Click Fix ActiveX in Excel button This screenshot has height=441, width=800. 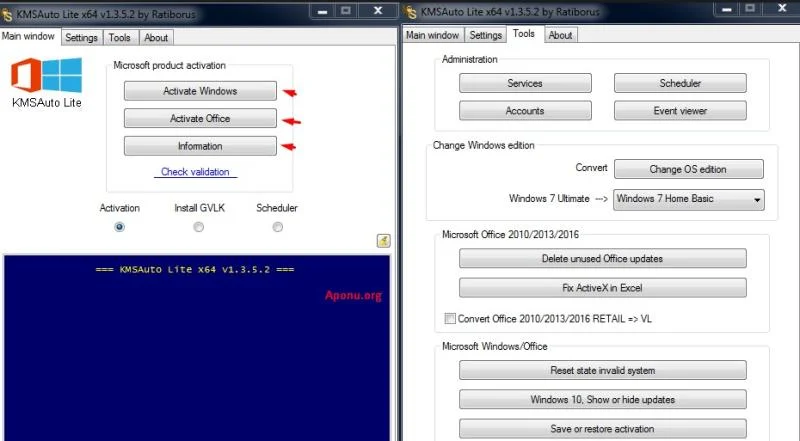[603, 288]
